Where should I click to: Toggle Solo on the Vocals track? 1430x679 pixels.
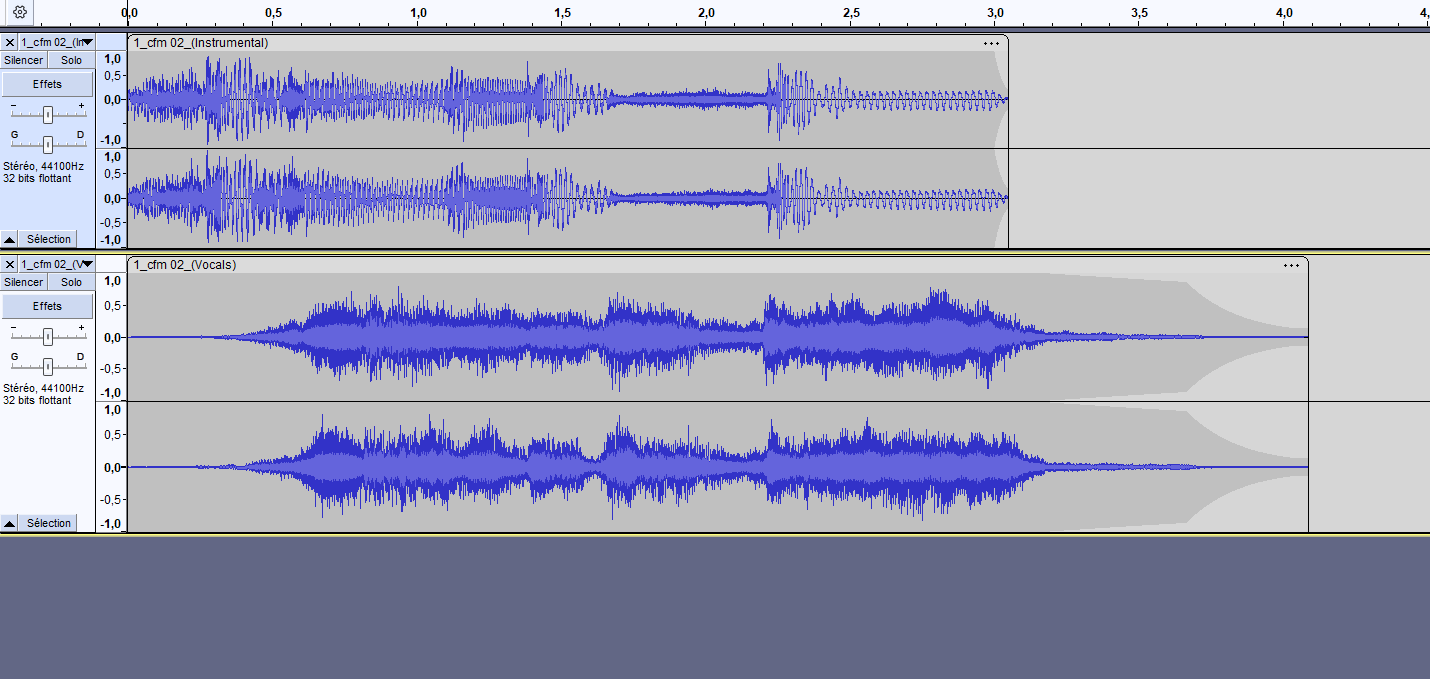tap(71, 282)
